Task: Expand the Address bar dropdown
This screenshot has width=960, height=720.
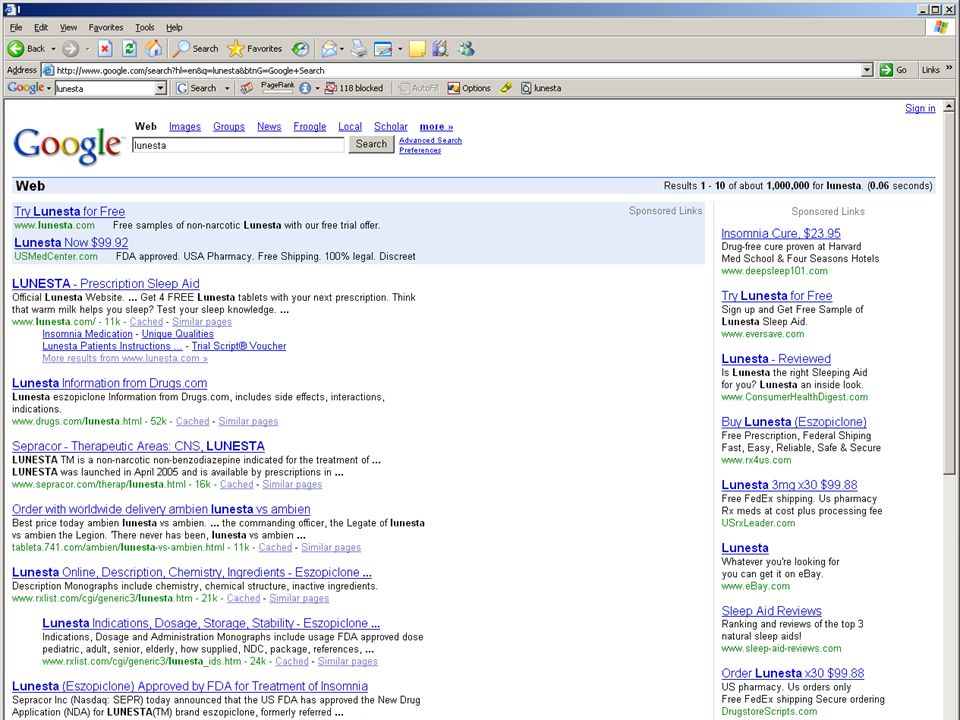Action: click(x=867, y=70)
